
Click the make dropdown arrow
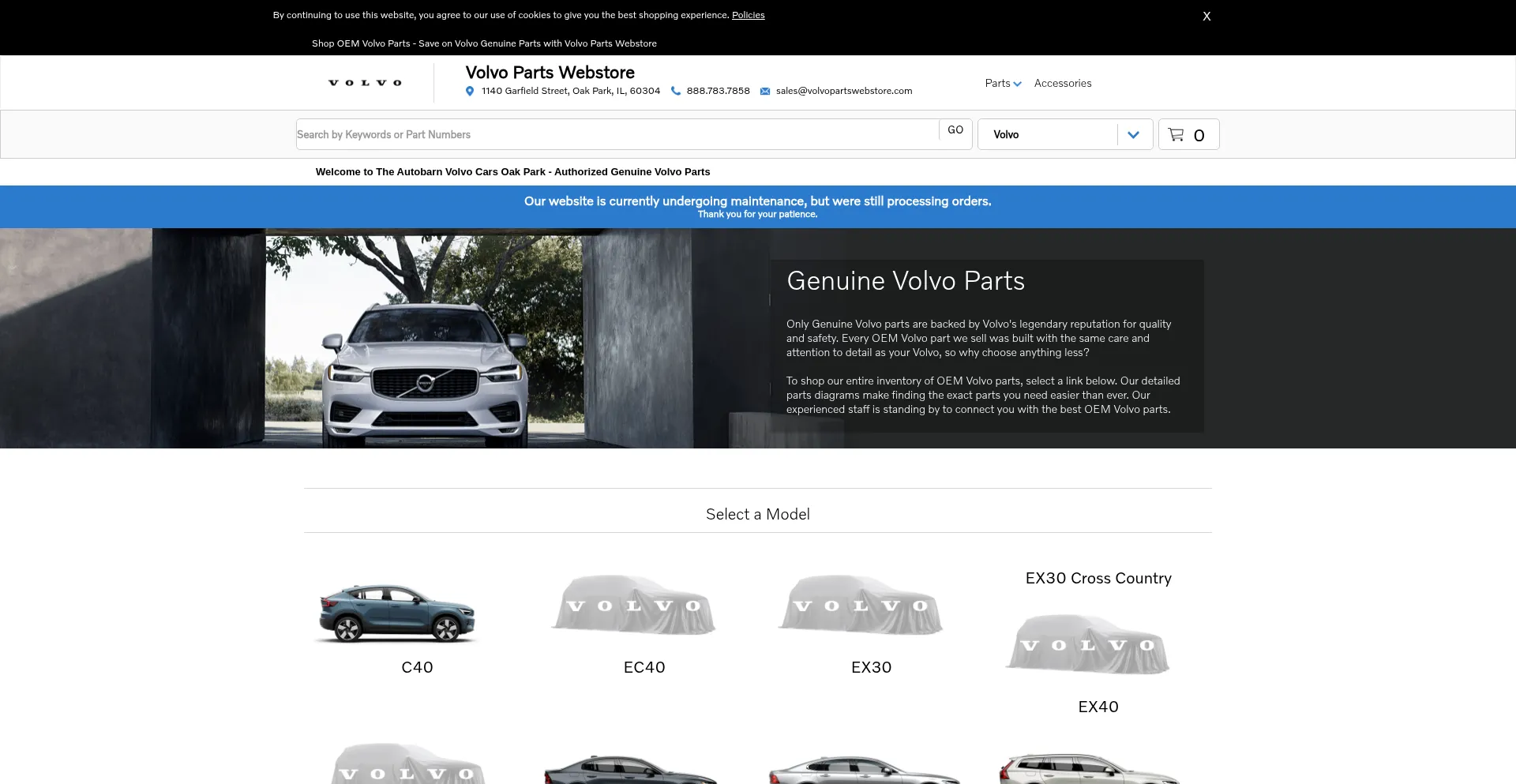point(1134,135)
